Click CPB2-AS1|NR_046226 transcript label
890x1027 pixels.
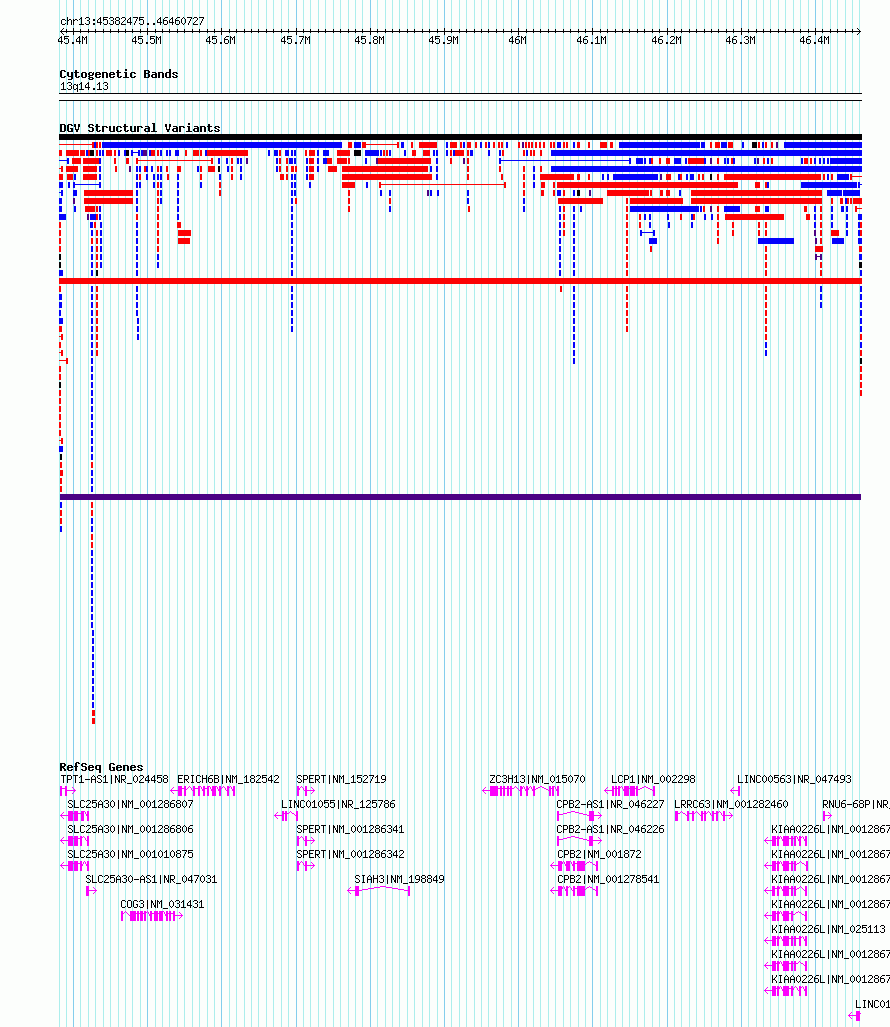[x=610, y=829]
